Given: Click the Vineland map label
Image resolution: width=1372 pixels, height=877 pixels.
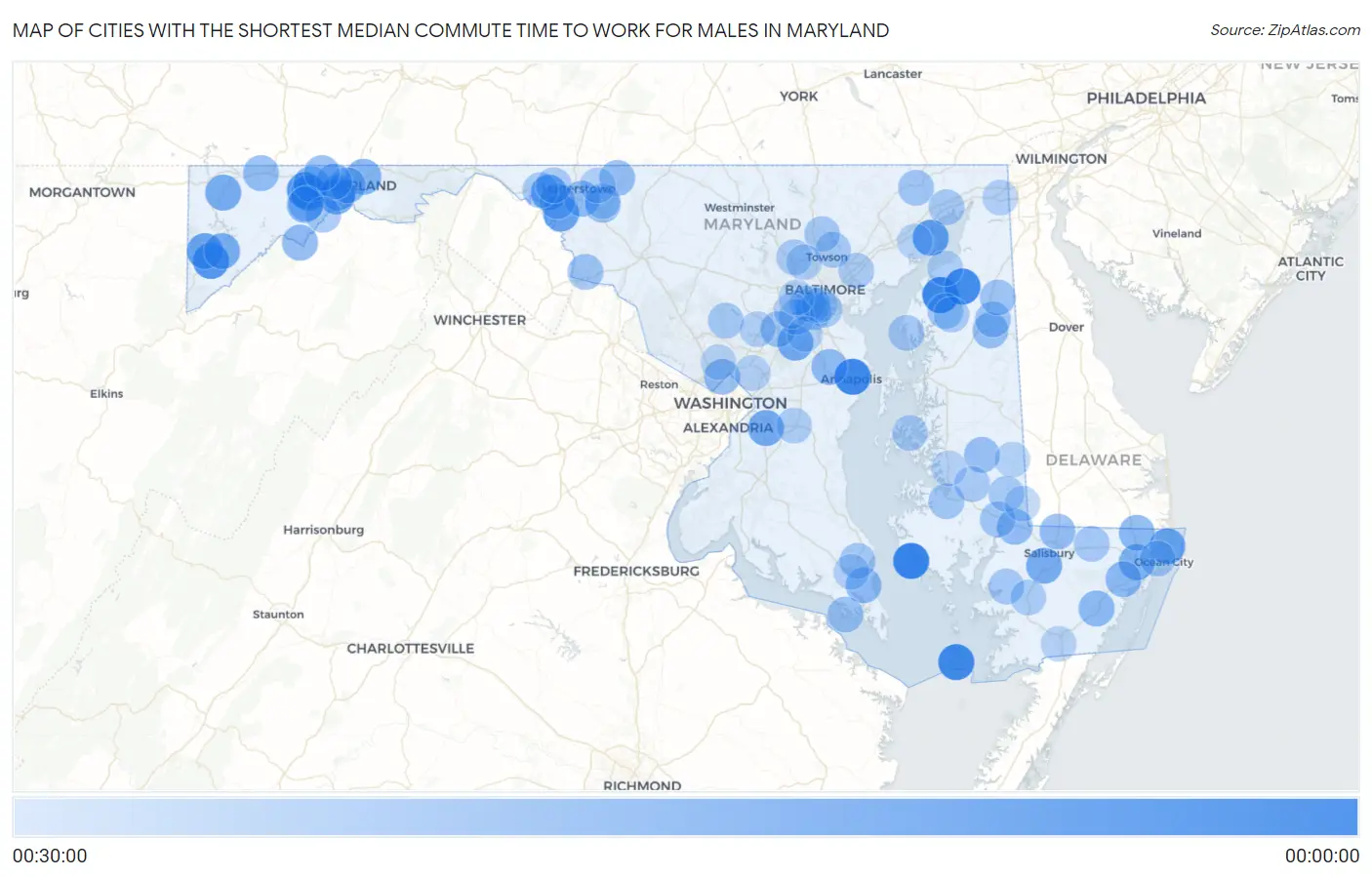Looking at the screenshot, I should [x=1177, y=233].
